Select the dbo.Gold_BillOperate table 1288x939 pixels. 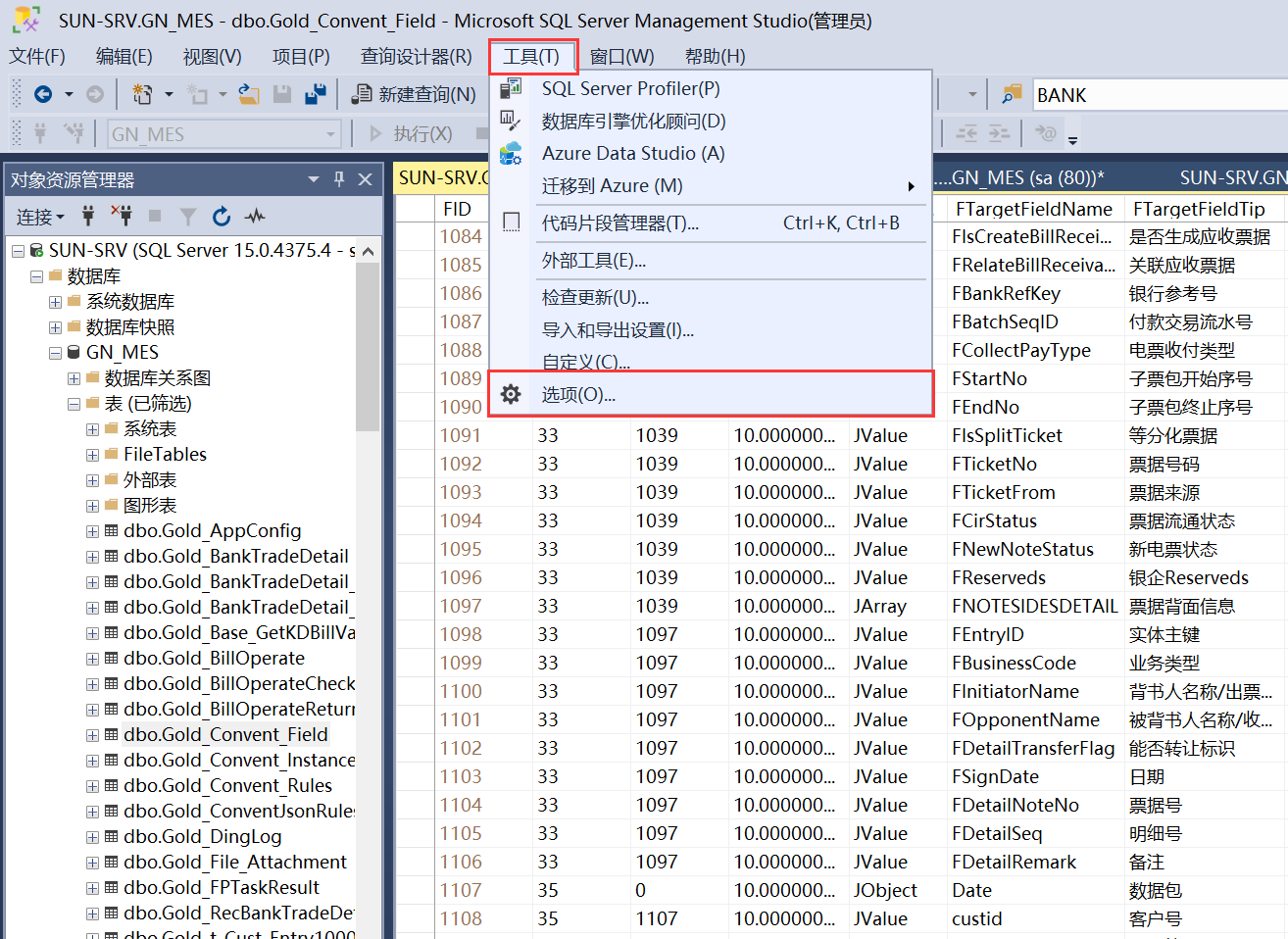tap(215, 659)
